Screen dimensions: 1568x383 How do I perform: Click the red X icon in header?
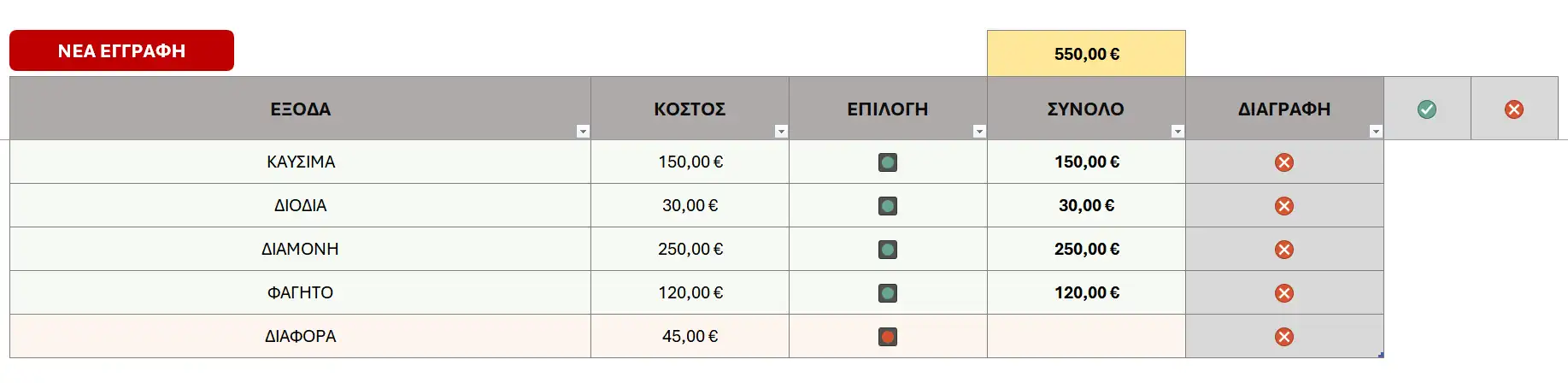tap(1514, 109)
